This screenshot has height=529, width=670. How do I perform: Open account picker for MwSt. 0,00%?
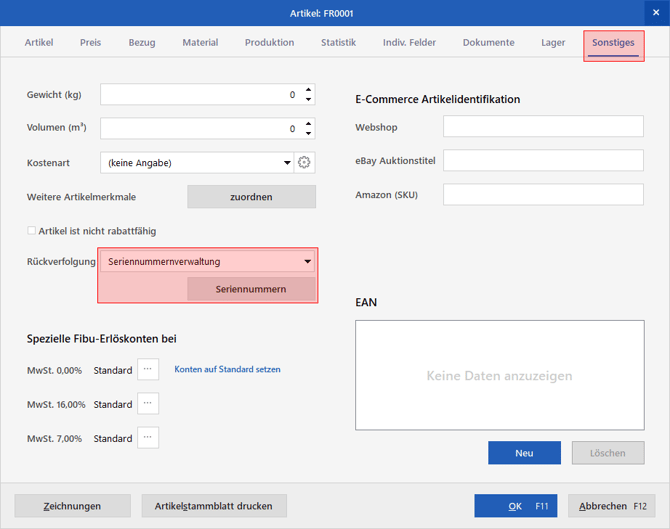(148, 369)
